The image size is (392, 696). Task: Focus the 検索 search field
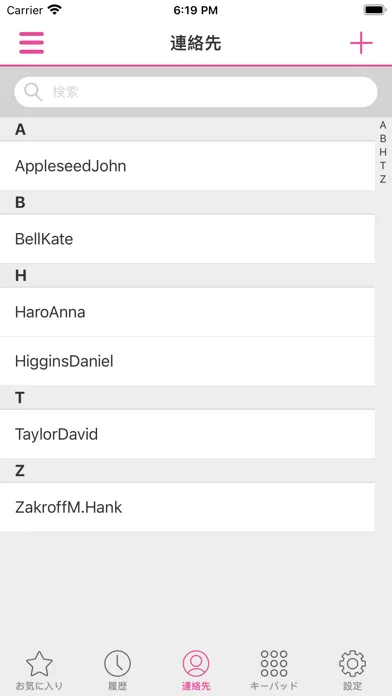[196, 92]
